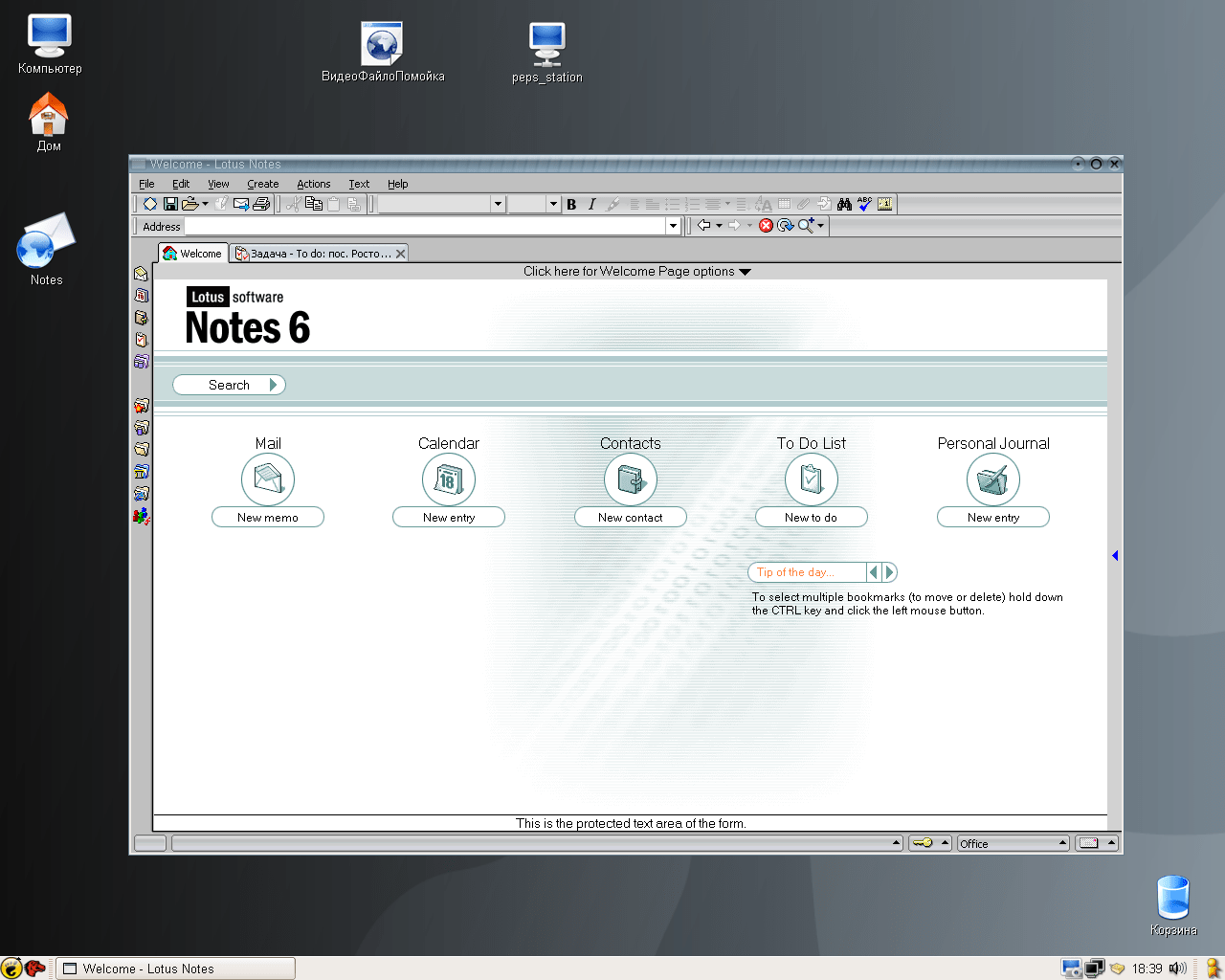Open the Actions menu
The height and width of the screenshot is (980, 1225).
(x=313, y=184)
